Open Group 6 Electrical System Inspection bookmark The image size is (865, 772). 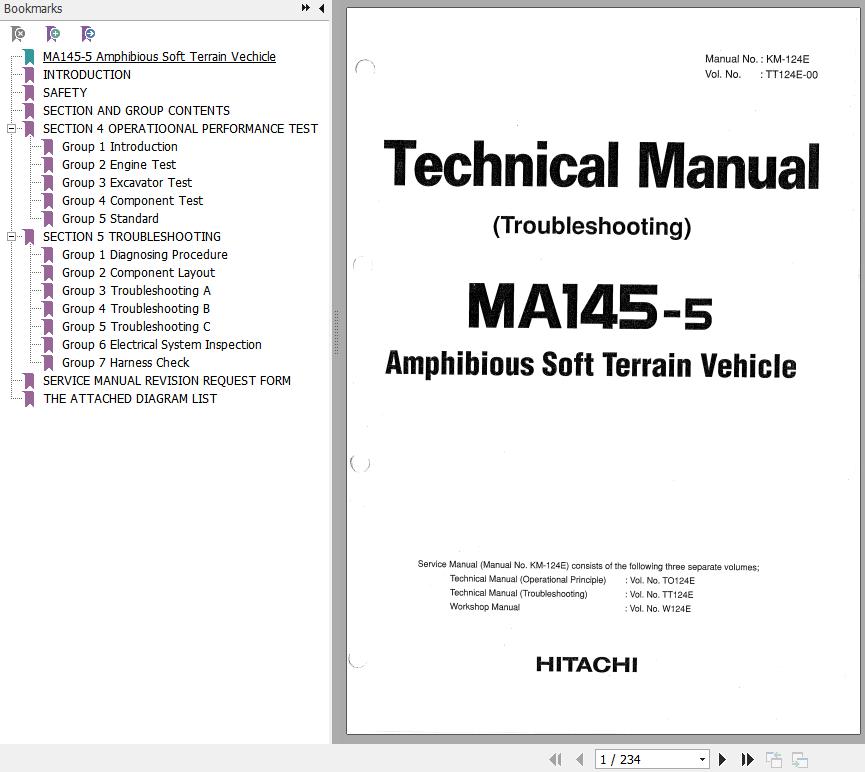(161, 345)
